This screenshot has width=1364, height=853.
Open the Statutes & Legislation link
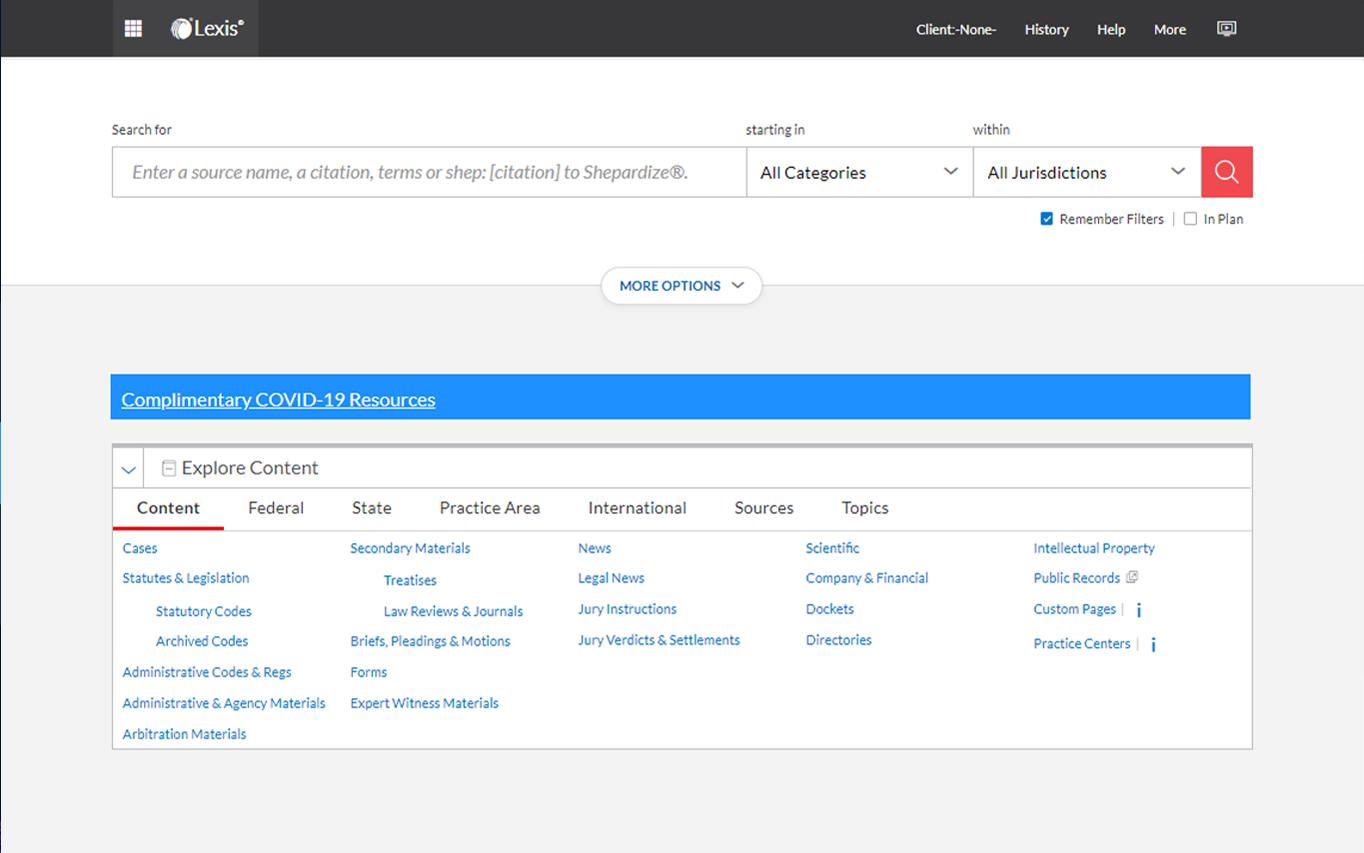pos(186,578)
